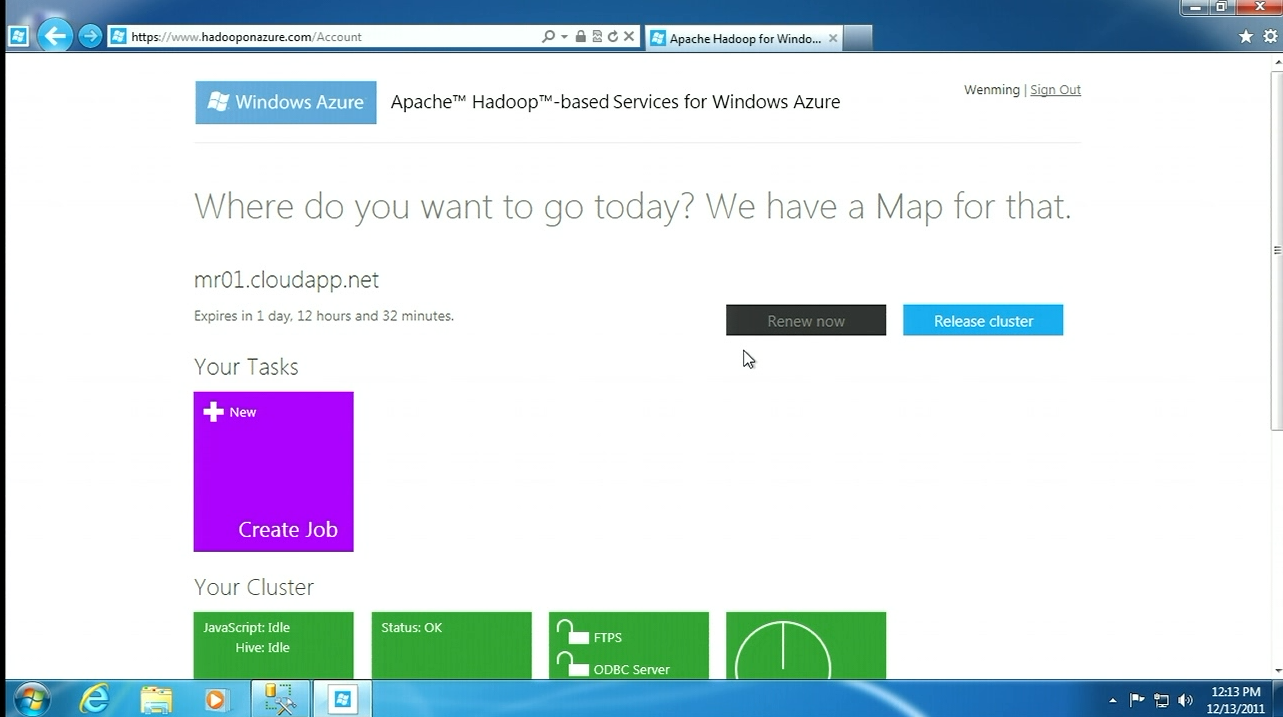Open Action Center flag icon

1137,700
